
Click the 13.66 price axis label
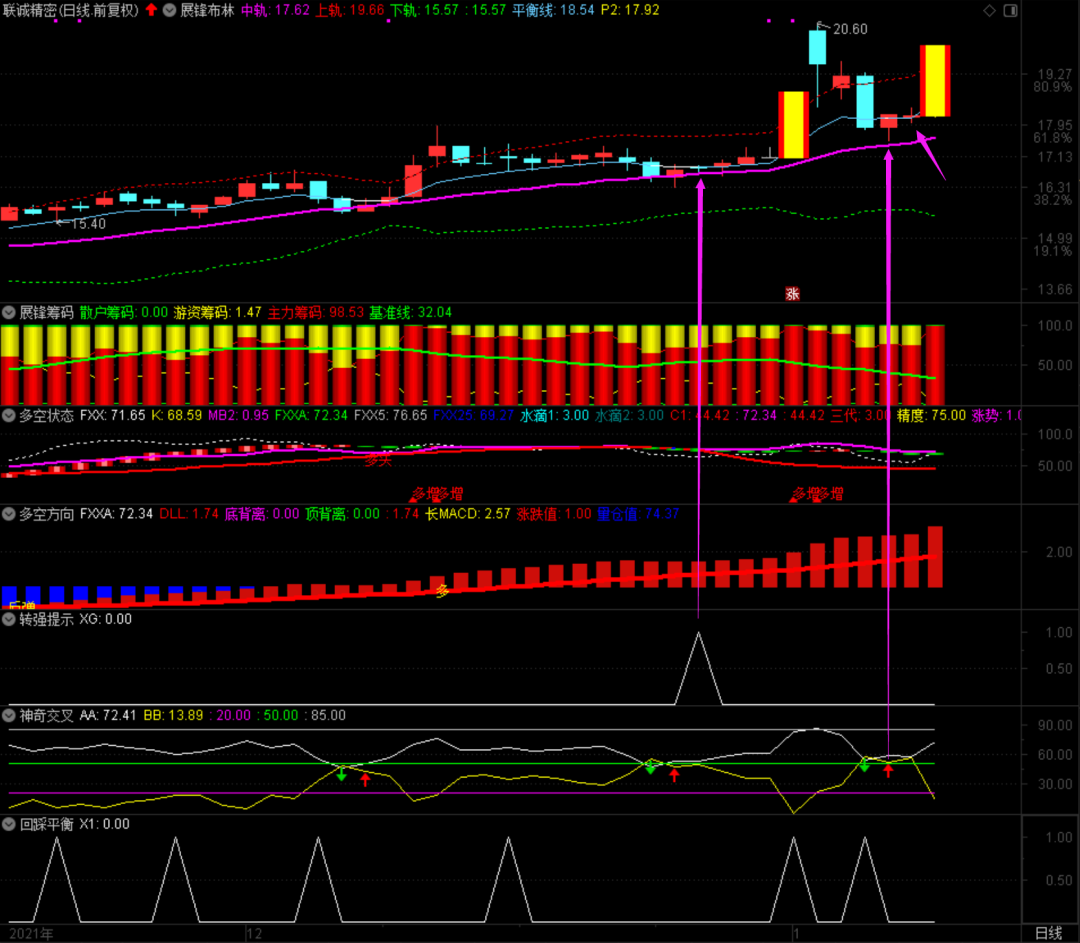(1055, 289)
